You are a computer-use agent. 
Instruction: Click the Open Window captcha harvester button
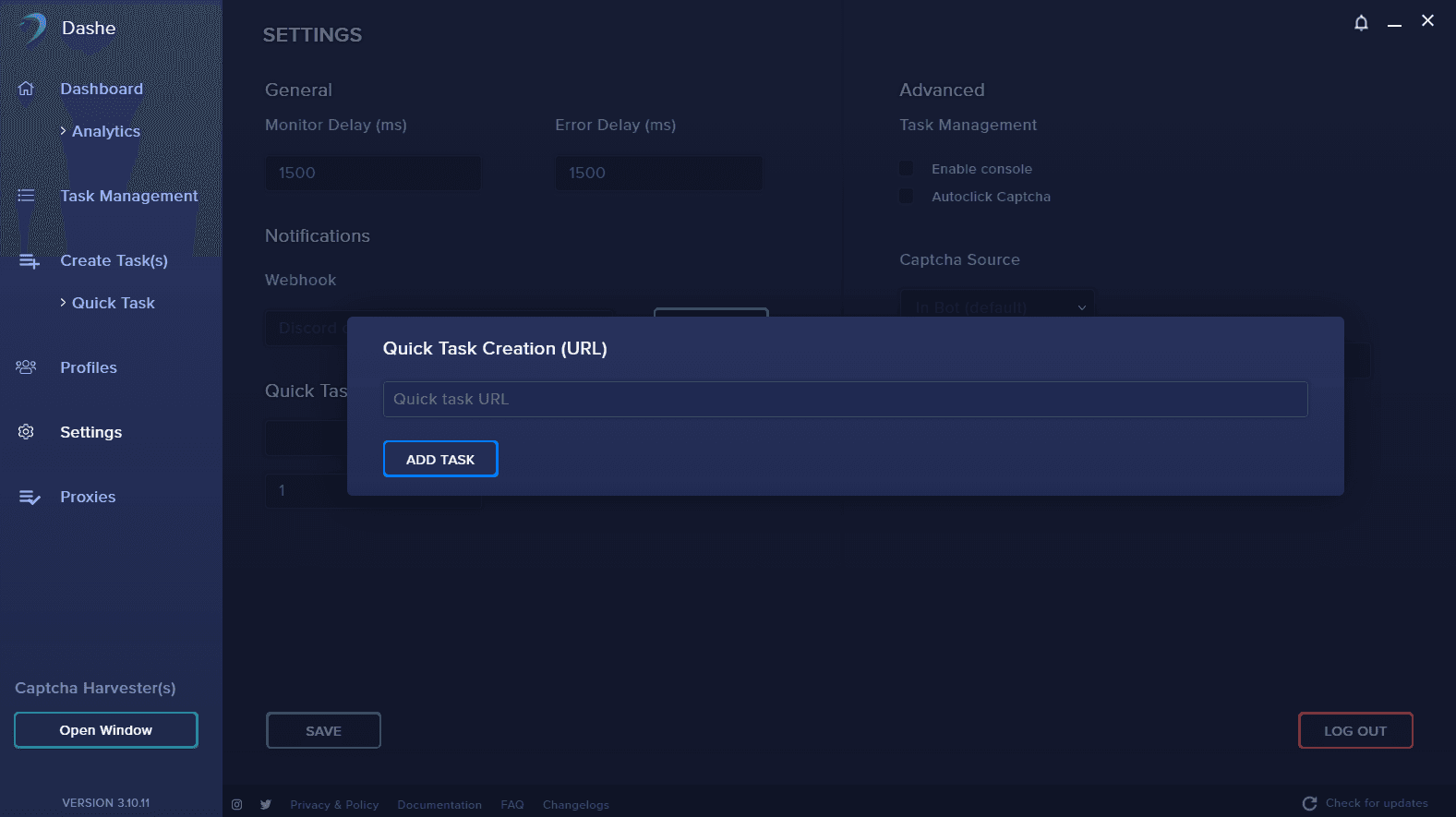click(x=106, y=730)
